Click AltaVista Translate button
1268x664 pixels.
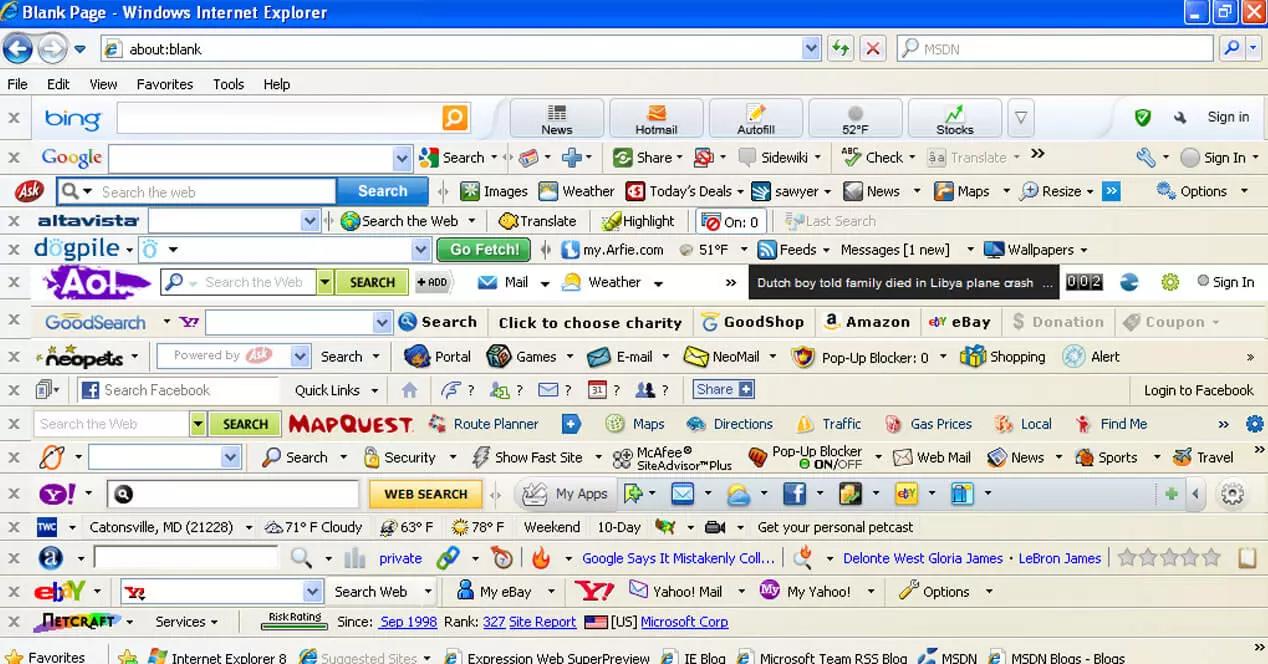click(x=538, y=221)
